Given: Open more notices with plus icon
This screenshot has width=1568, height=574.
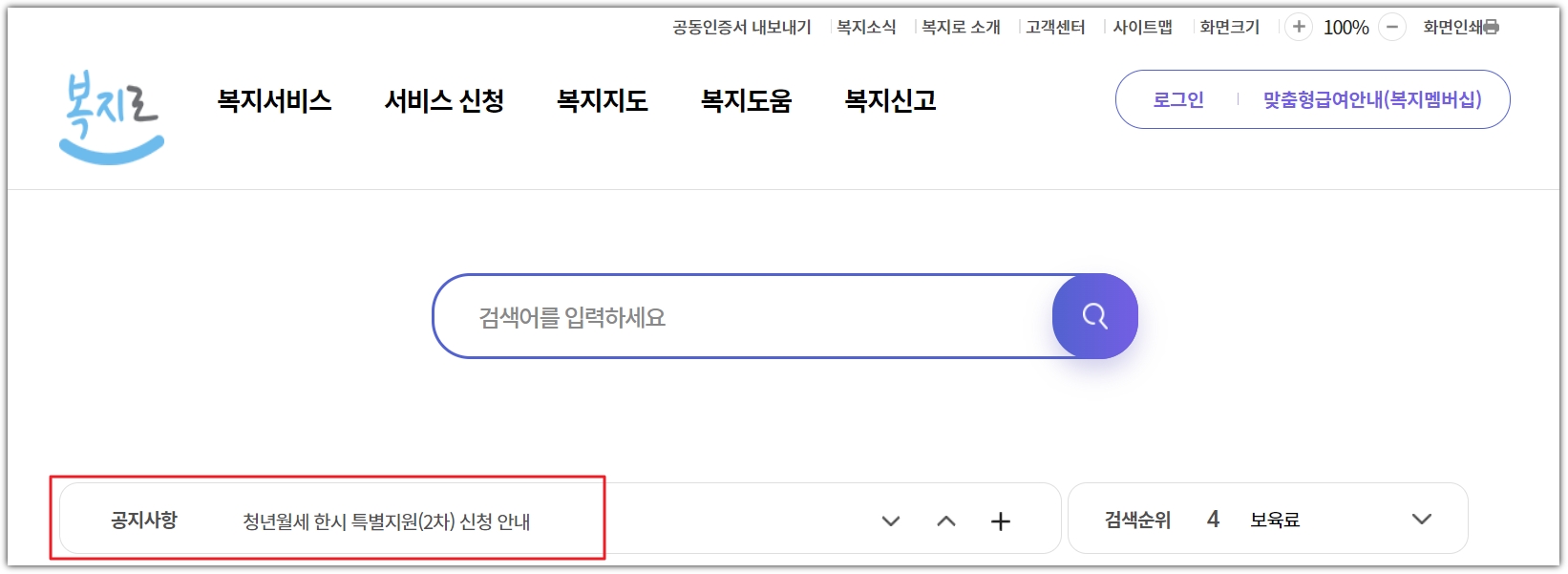Looking at the screenshot, I should click(x=1000, y=521).
